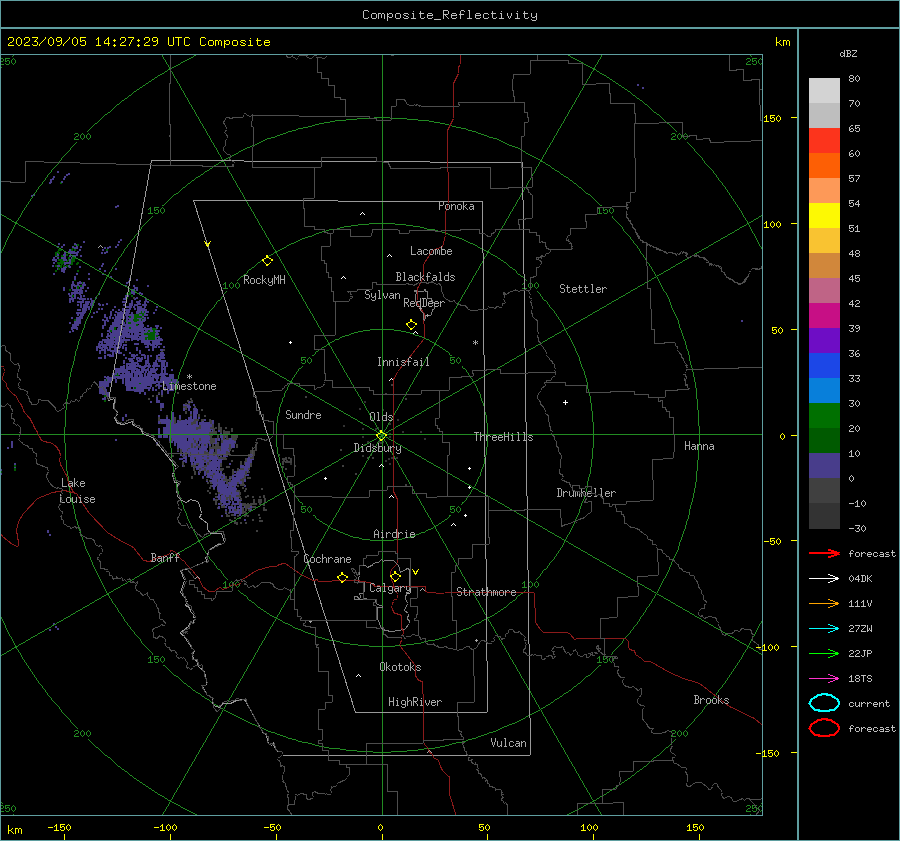
Task: Click the orange 111V arrow icon
Action: coord(824,603)
